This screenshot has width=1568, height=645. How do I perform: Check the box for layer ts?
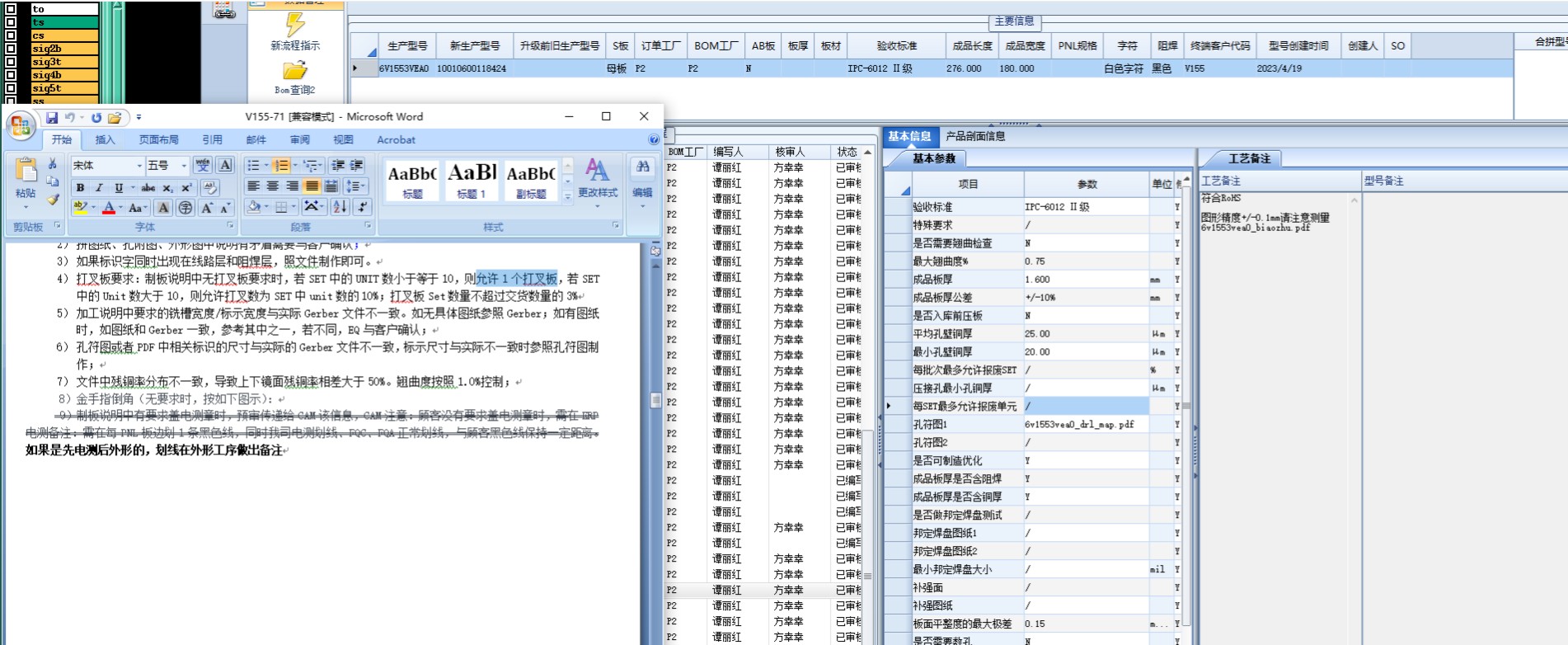click(11, 22)
